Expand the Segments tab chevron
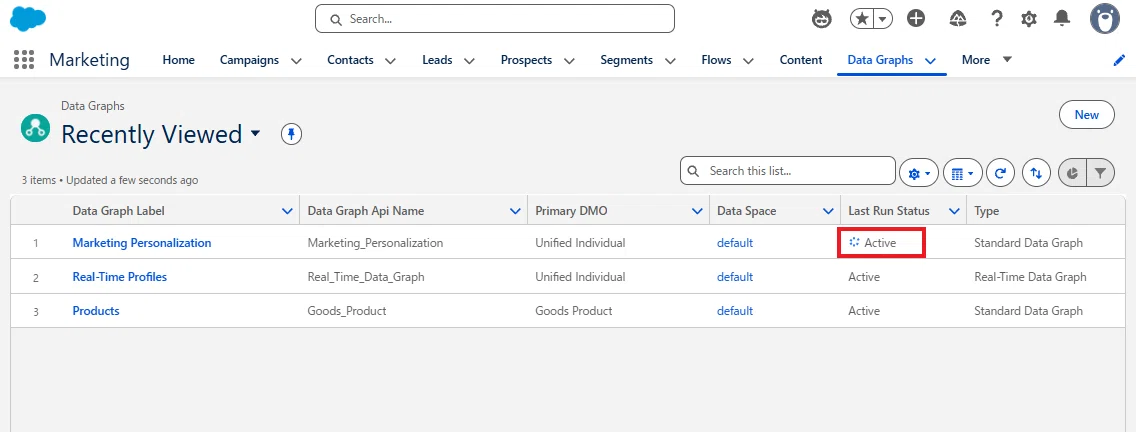1136x432 pixels. (x=670, y=61)
